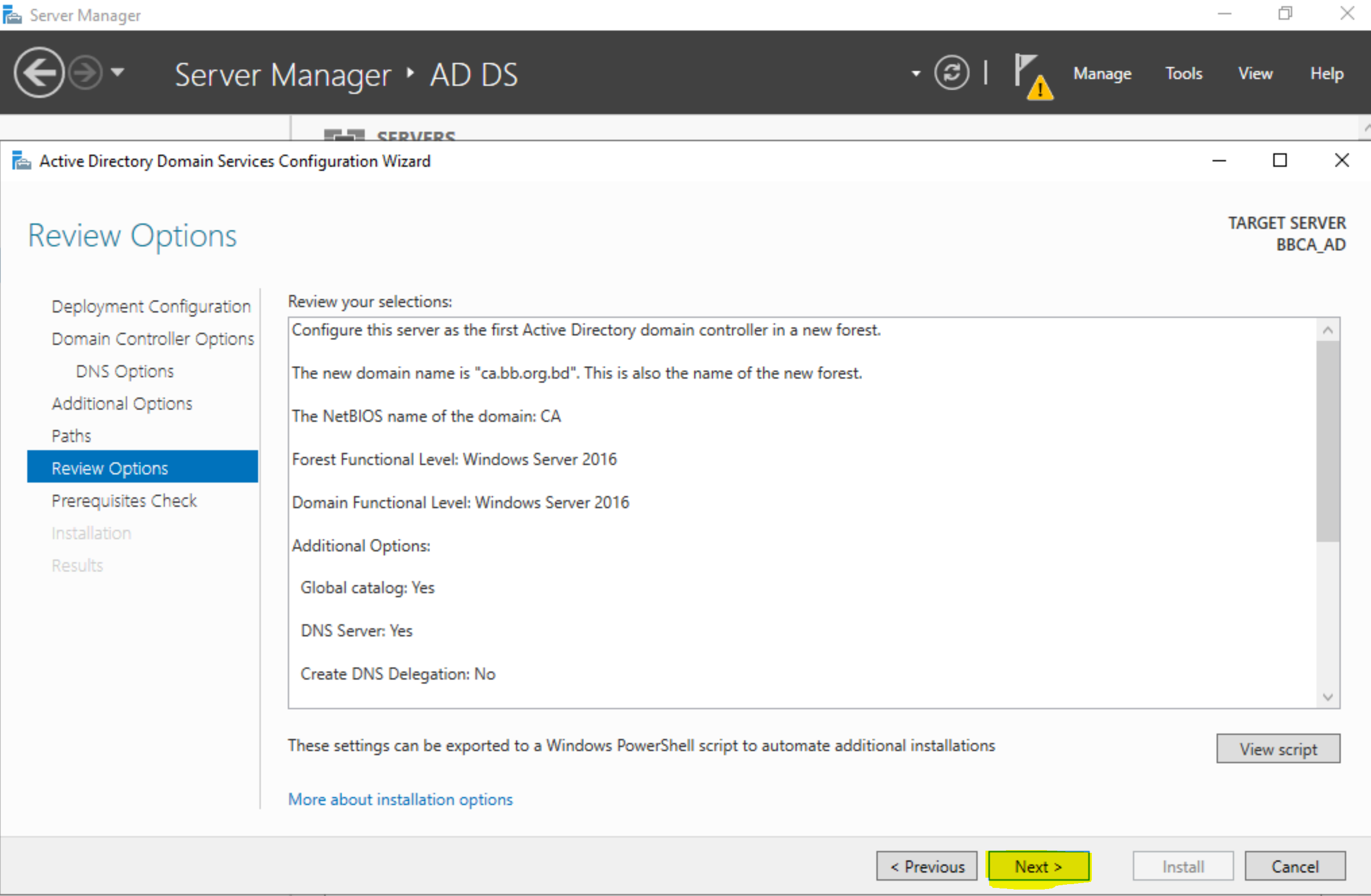Click scroll-up arrow of review selections box
The width and height of the screenshot is (1371, 896).
pos(1328,330)
